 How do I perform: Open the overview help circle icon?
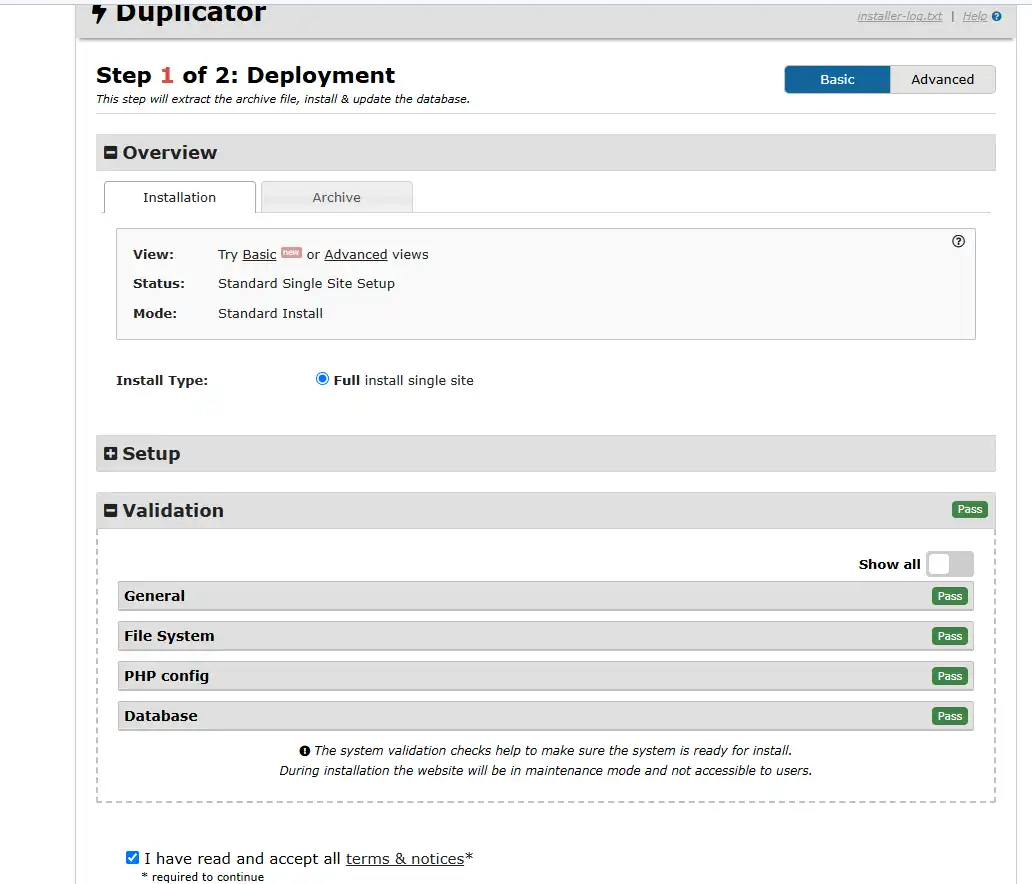pyautogui.click(x=958, y=241)
